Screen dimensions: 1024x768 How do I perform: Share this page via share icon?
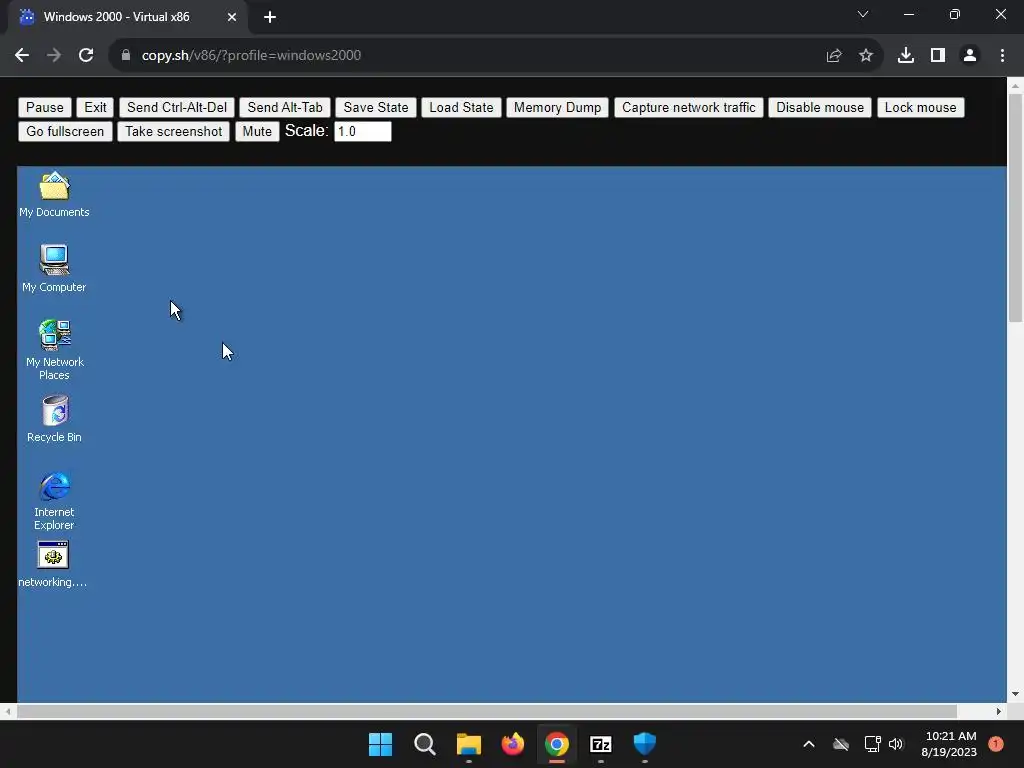tap(834, 55)
